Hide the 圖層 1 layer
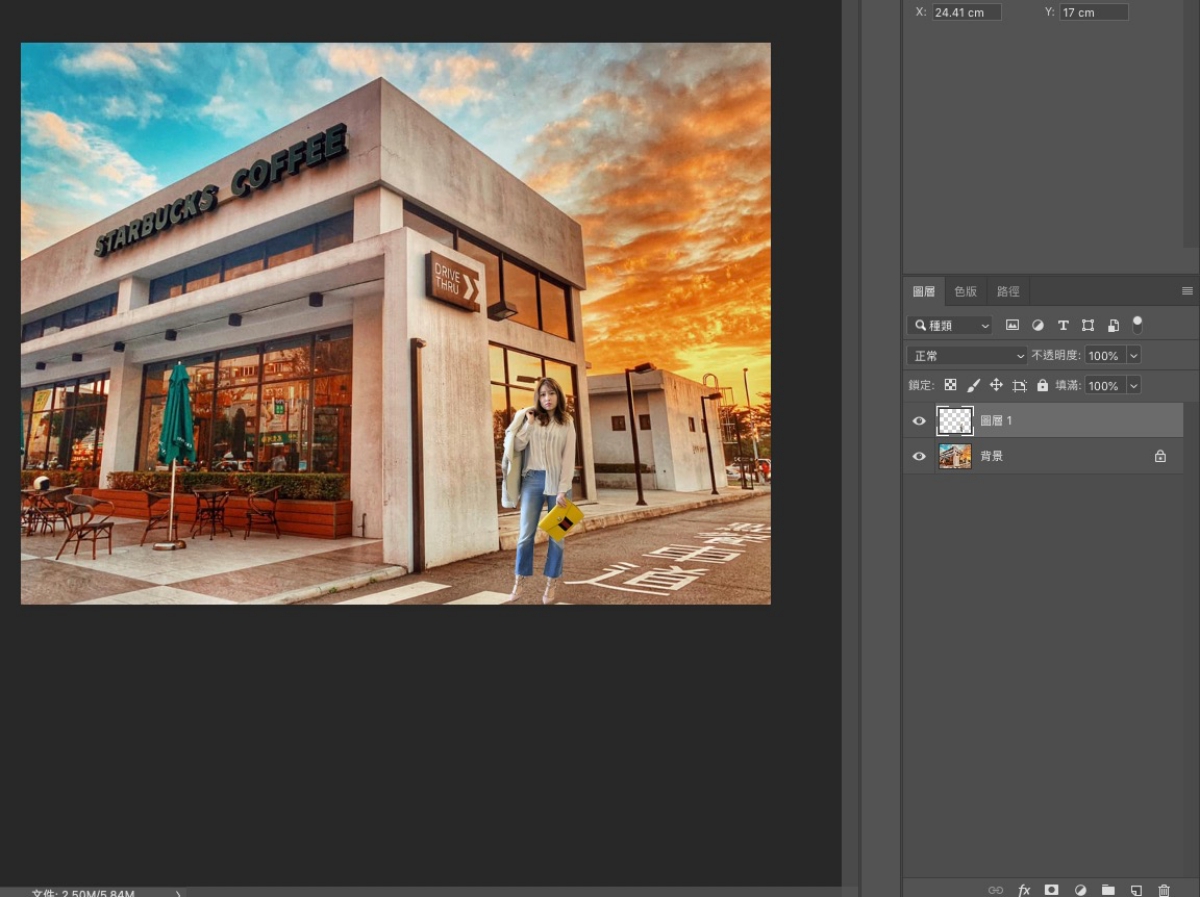The height and width of the screenshot is (897, 1200). point(919,421)
